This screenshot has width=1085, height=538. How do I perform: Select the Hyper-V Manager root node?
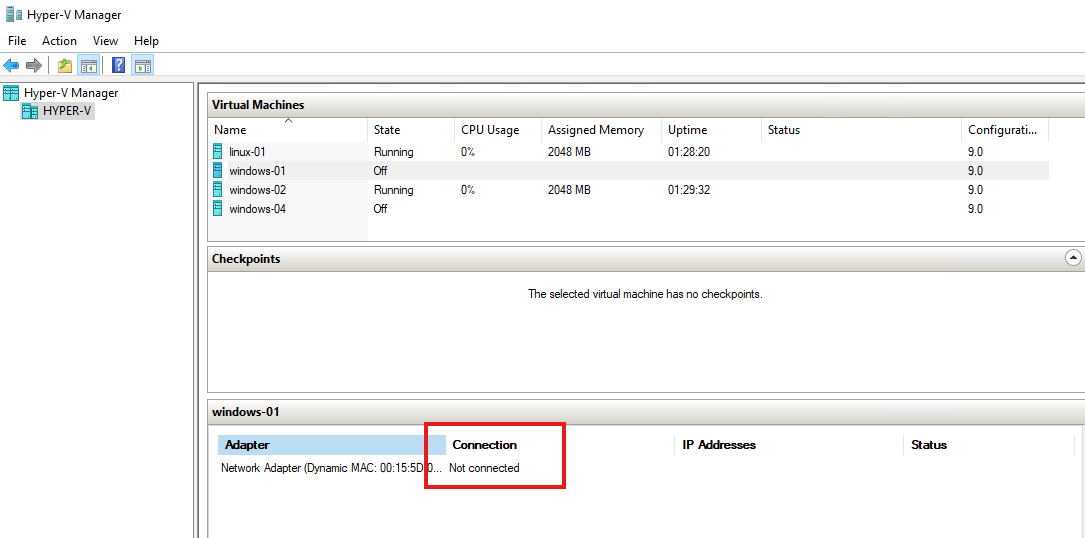pos(70,93)
